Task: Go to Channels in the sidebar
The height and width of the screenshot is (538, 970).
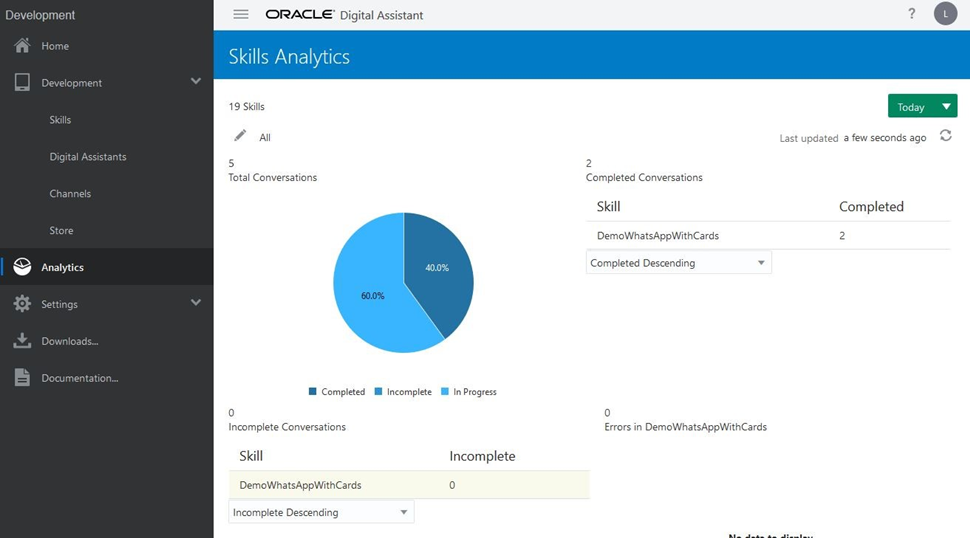Action: click(70, 194)
